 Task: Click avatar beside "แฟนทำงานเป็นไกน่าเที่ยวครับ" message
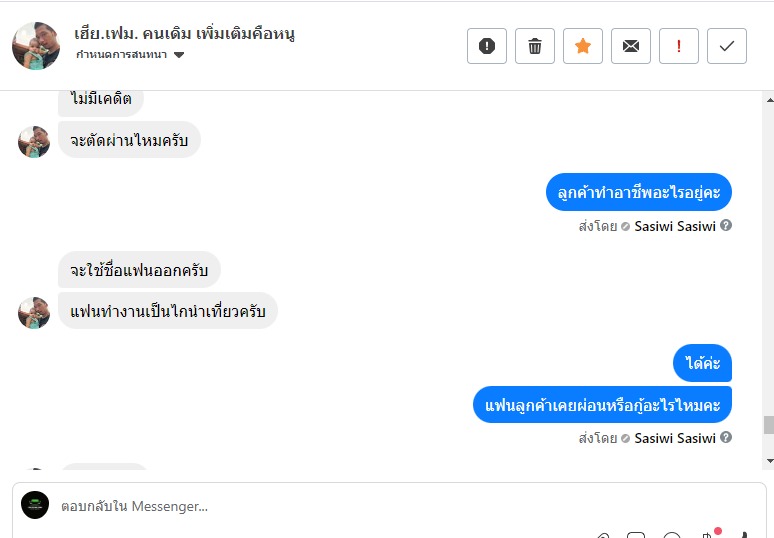pos(34,312)
